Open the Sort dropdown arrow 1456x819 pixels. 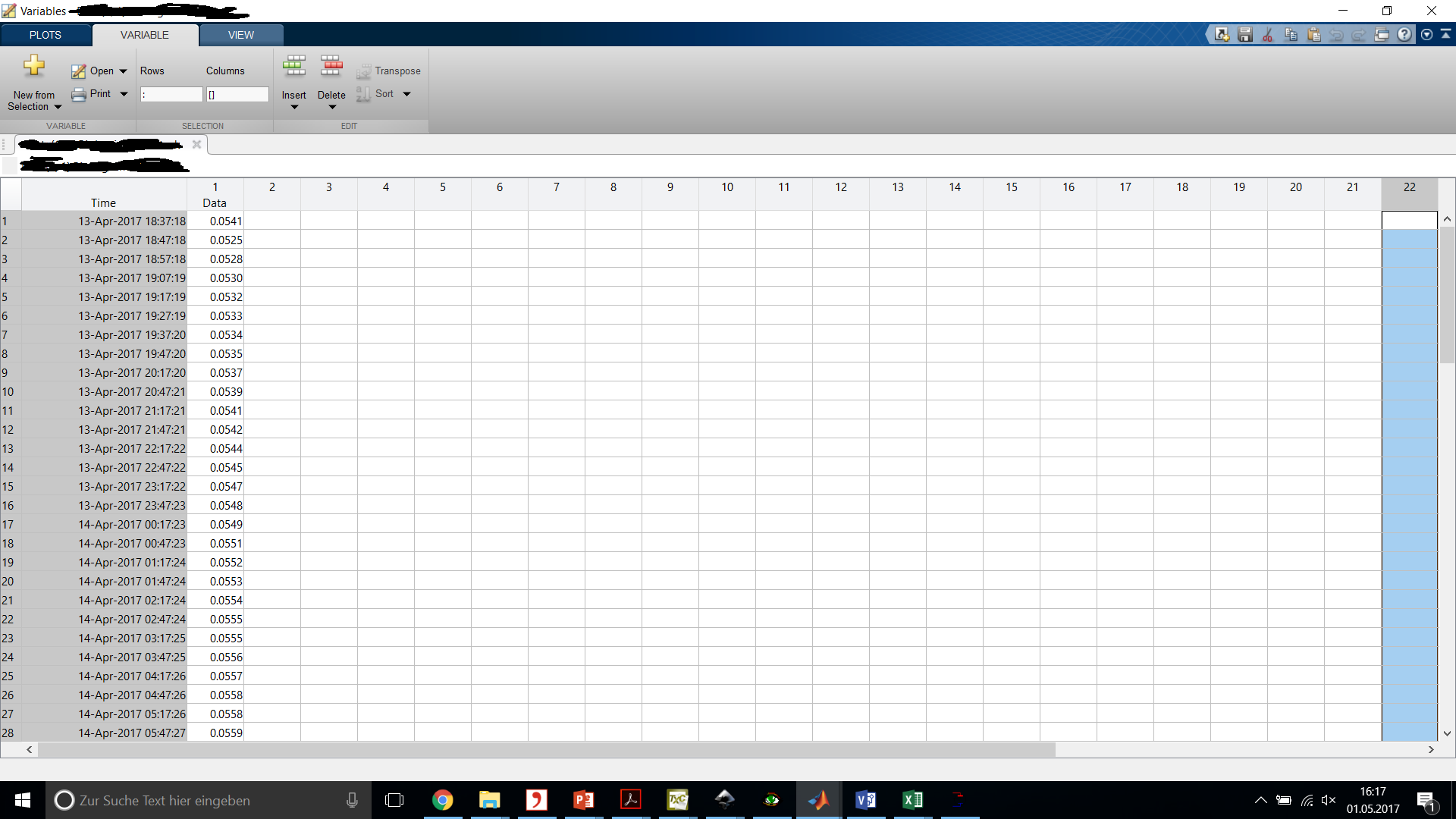(x=406, y=94)
